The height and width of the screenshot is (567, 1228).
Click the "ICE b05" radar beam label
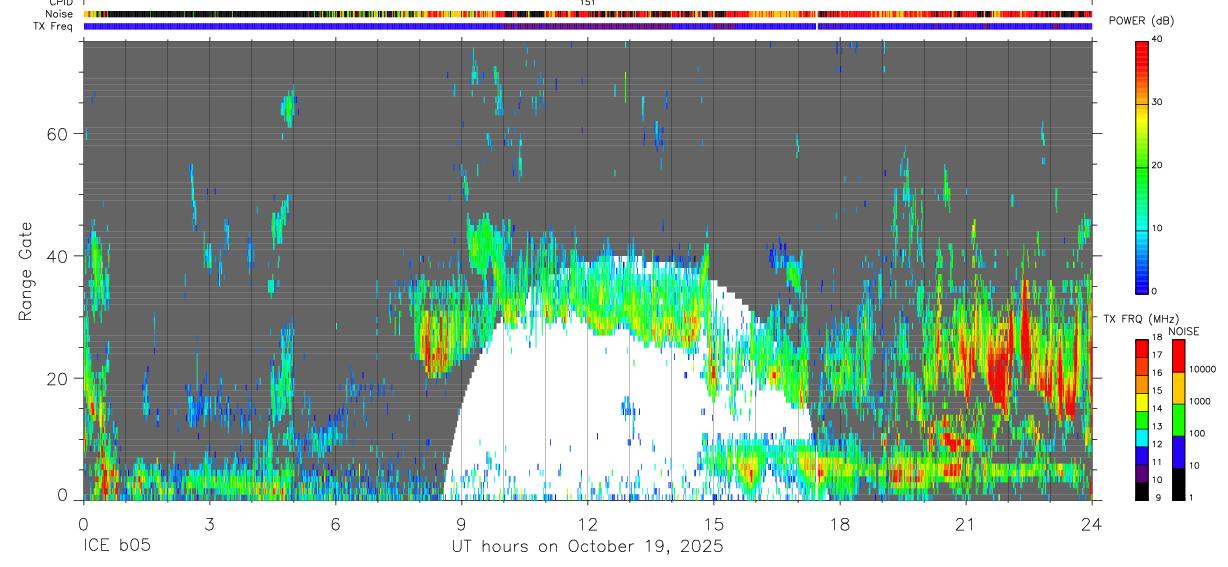pyautogui.click(x=116, y=546)
